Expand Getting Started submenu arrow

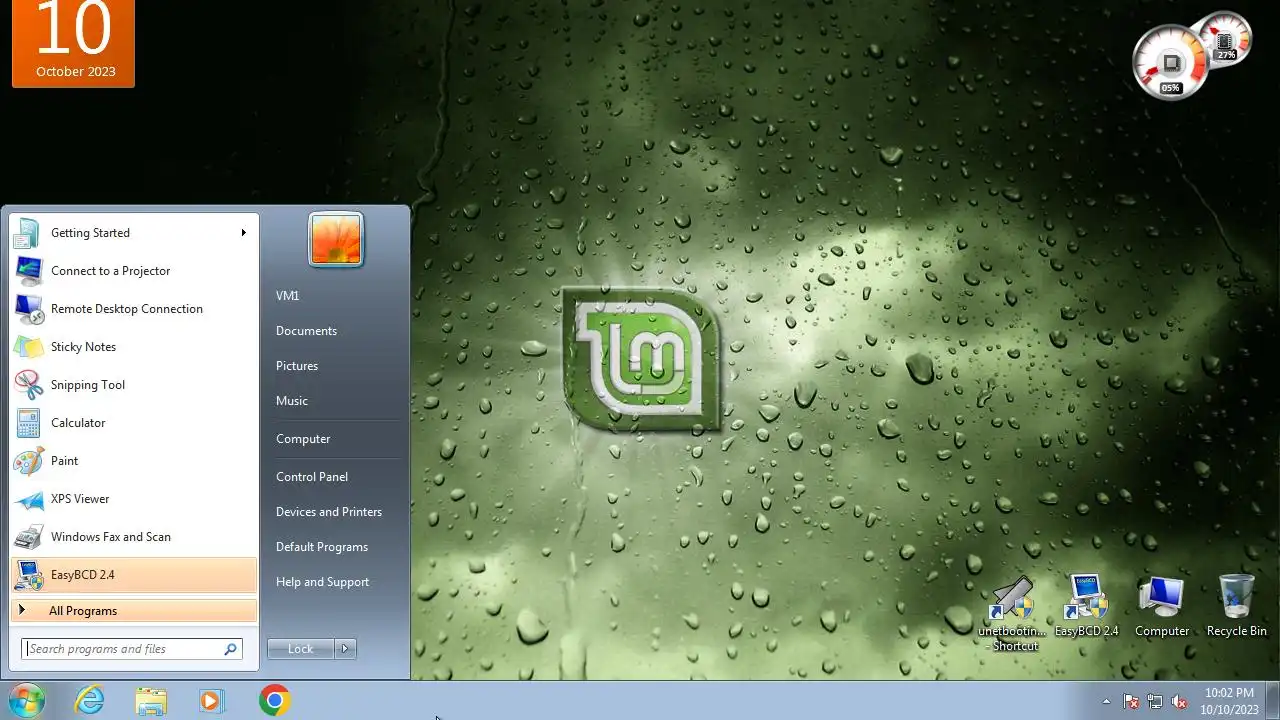(243, 233)
